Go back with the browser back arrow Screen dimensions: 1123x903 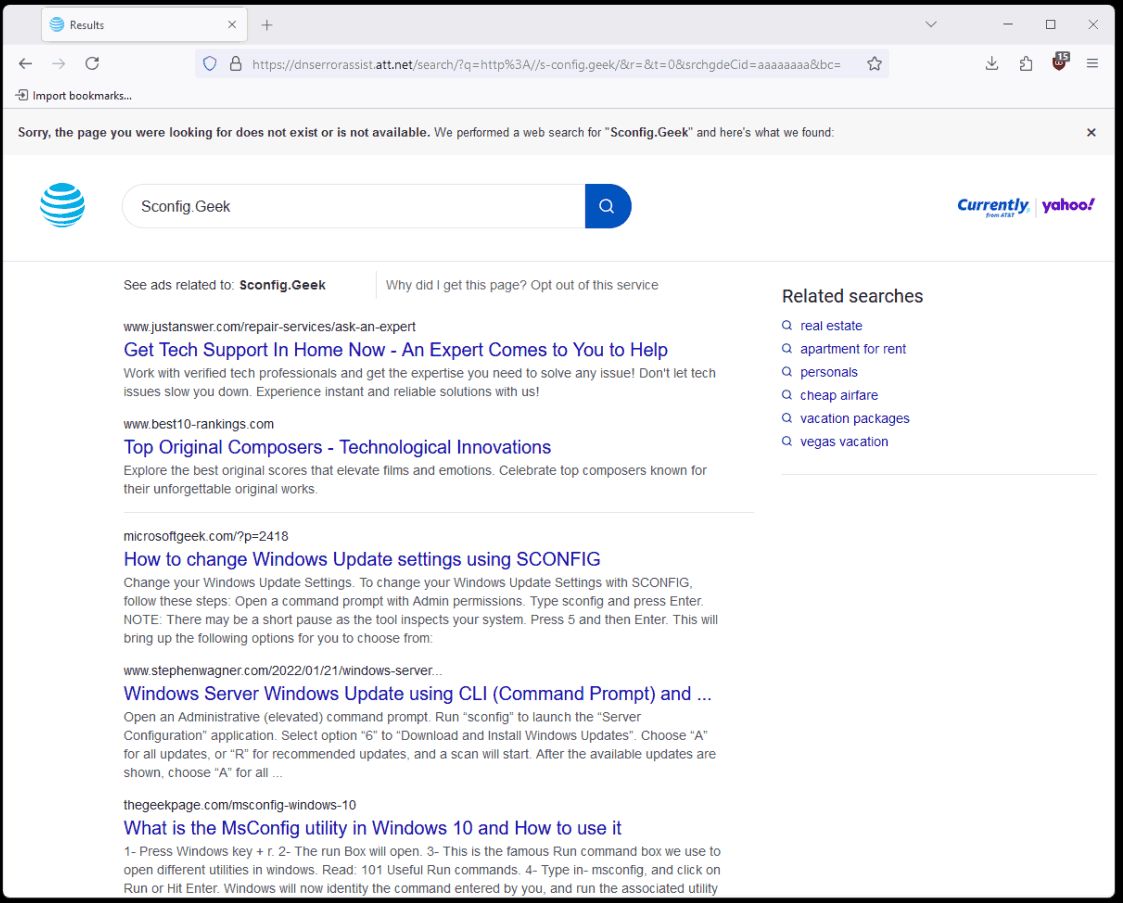(x=26, y=64)
